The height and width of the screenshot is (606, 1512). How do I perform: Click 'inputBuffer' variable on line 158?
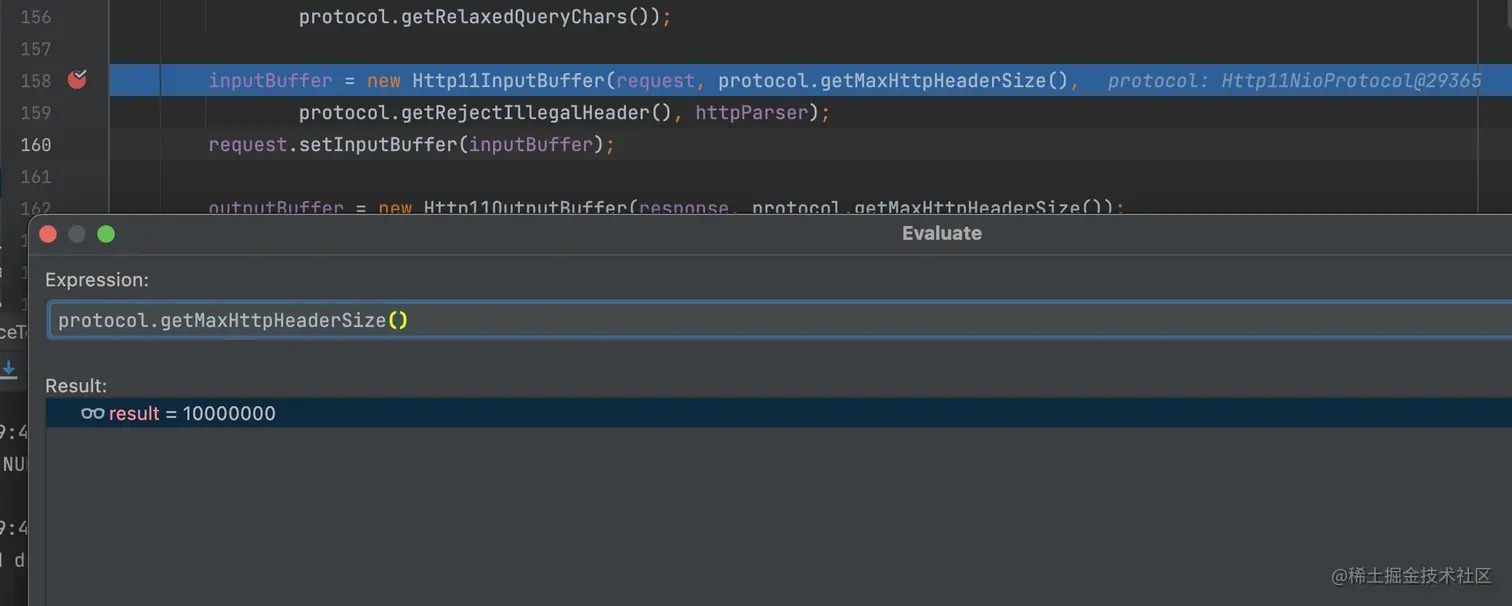[270, 81]
